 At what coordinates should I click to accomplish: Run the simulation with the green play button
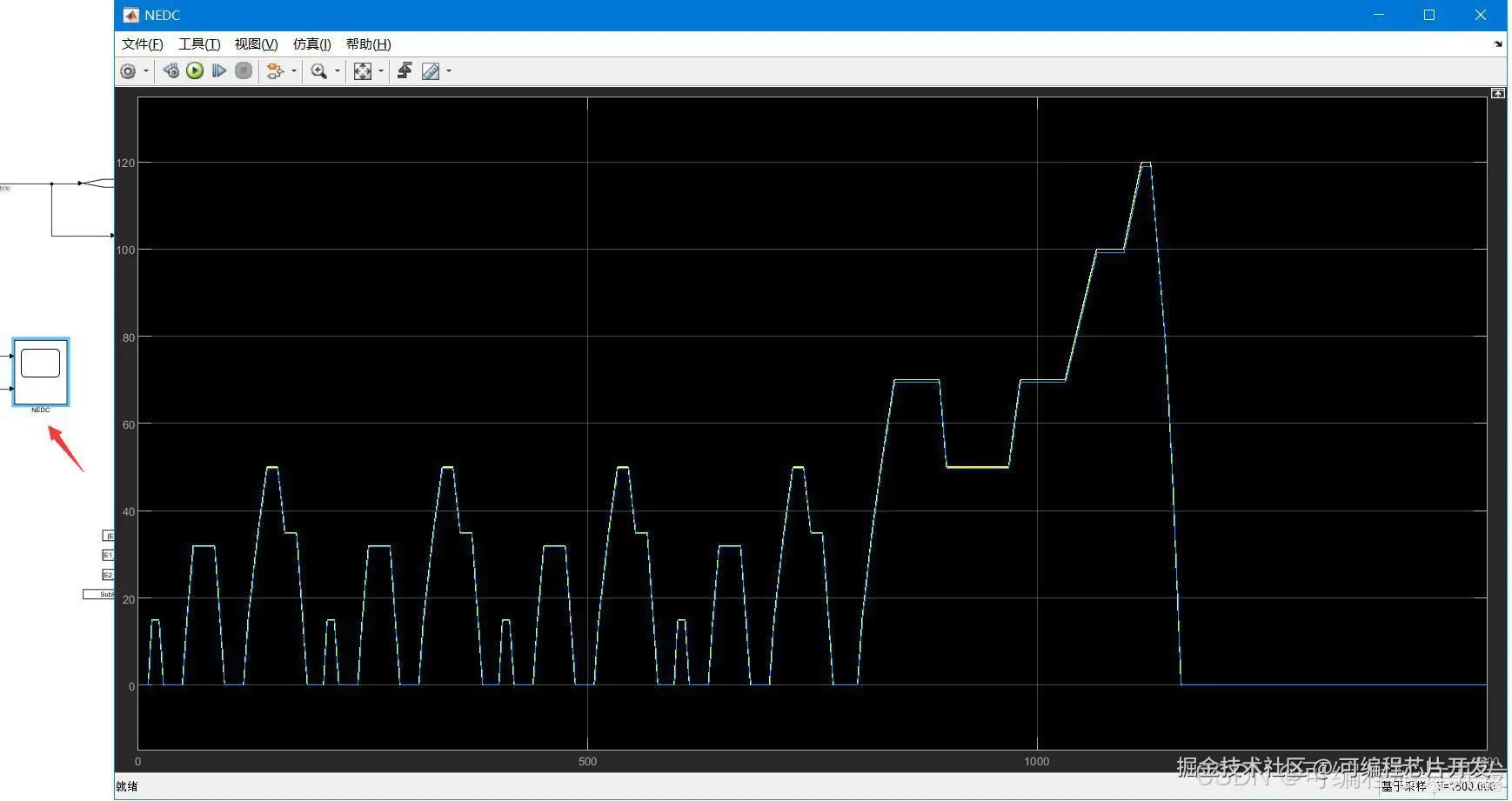point(195,71)
